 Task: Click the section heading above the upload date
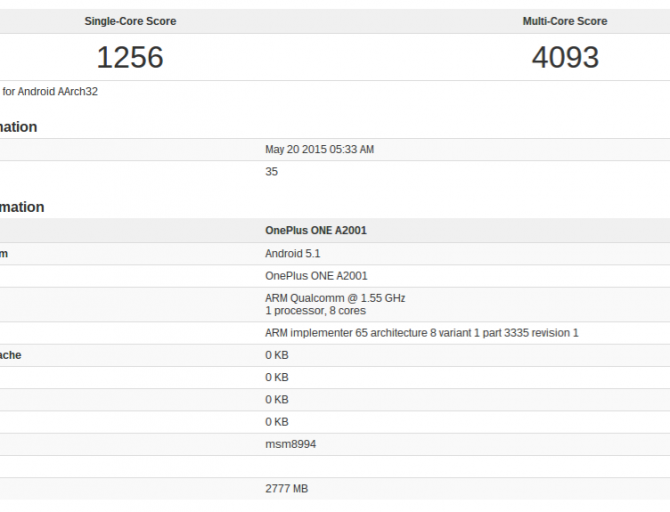tap(19, 127)
